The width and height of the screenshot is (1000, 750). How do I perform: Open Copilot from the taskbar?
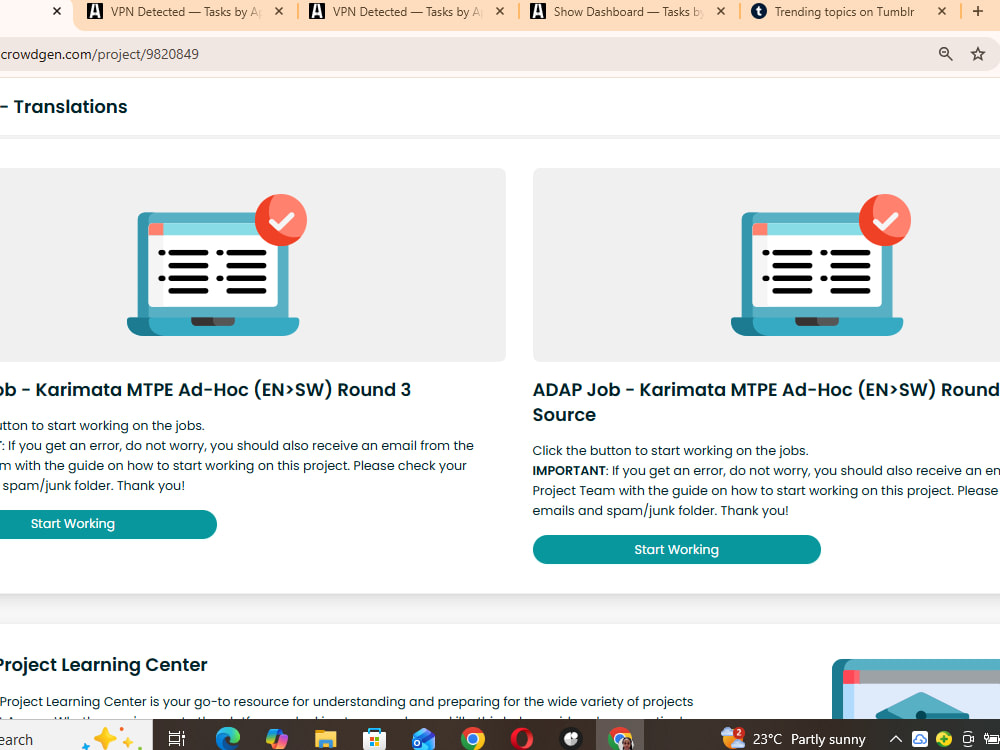click(x=276, y=739)
